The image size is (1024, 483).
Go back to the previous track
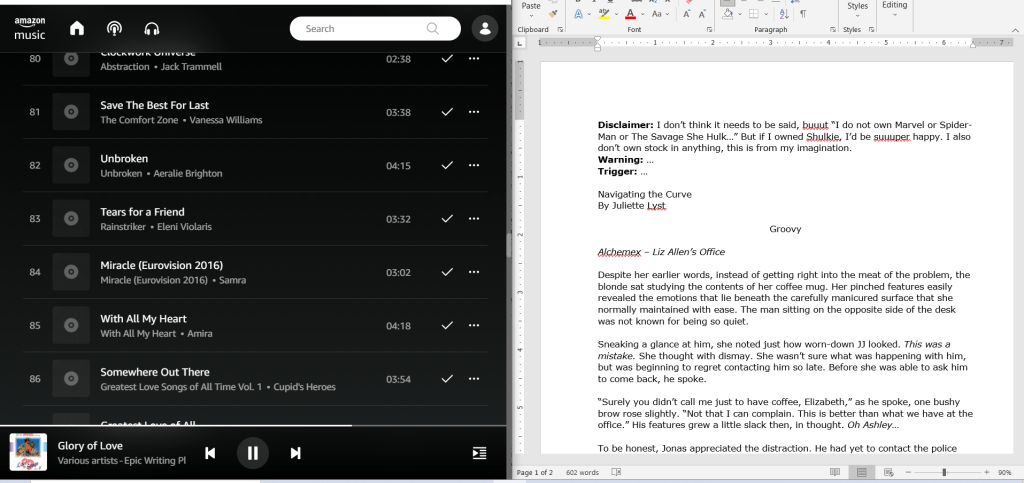[211, 453]
